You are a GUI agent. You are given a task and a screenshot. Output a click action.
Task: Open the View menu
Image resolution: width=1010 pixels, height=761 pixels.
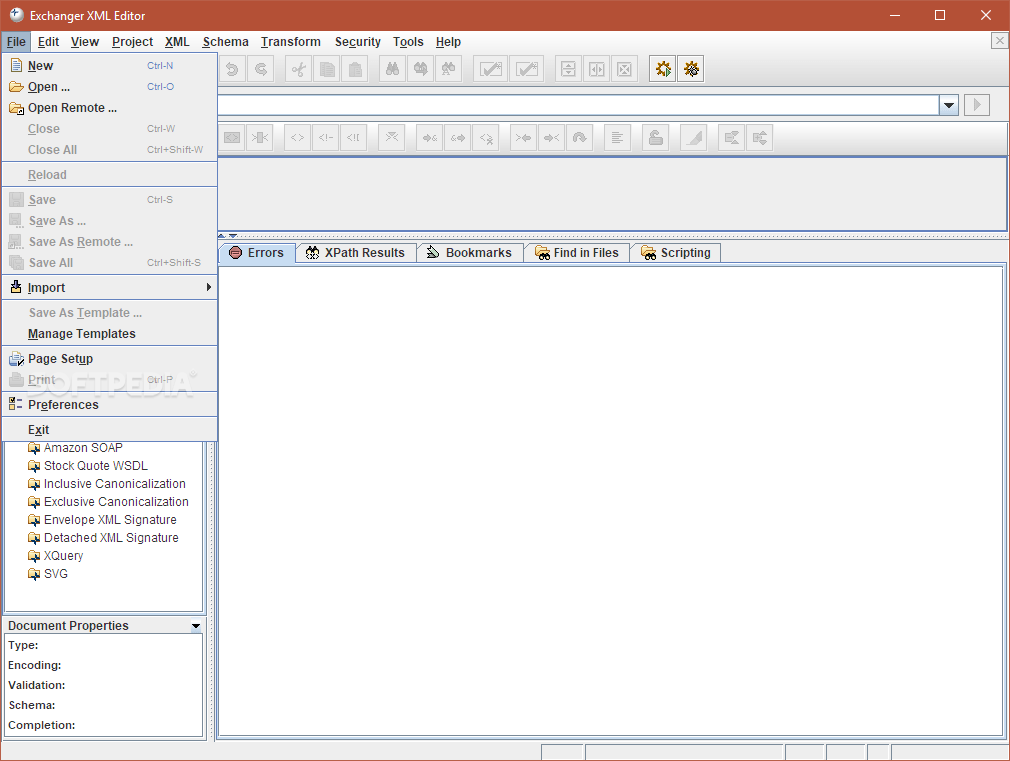[84, 42]
